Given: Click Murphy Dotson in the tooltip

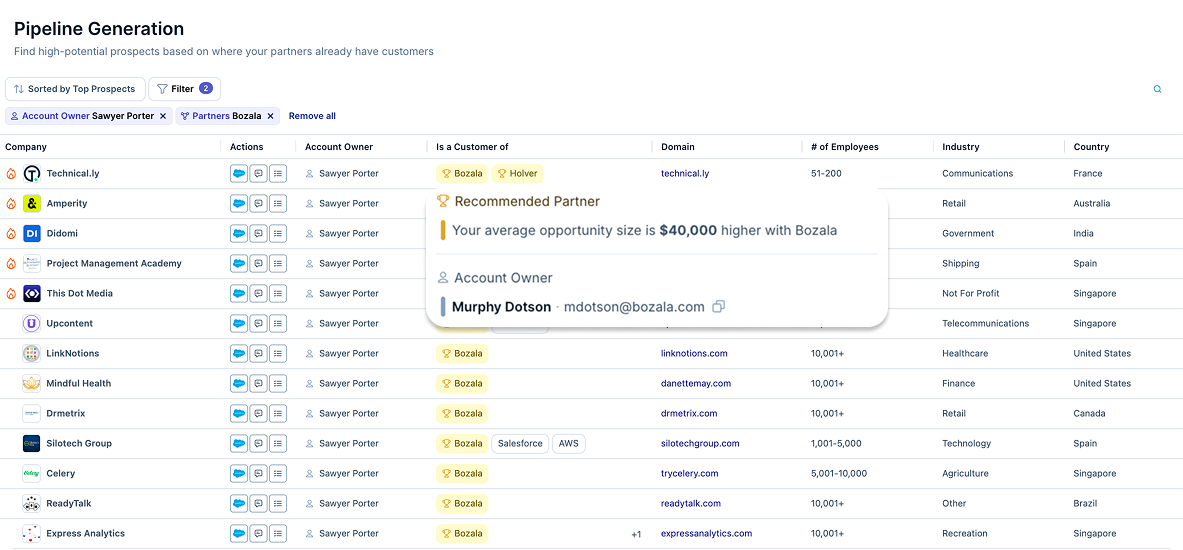Looking at the screenshot, I should click(x=501, y=307).
